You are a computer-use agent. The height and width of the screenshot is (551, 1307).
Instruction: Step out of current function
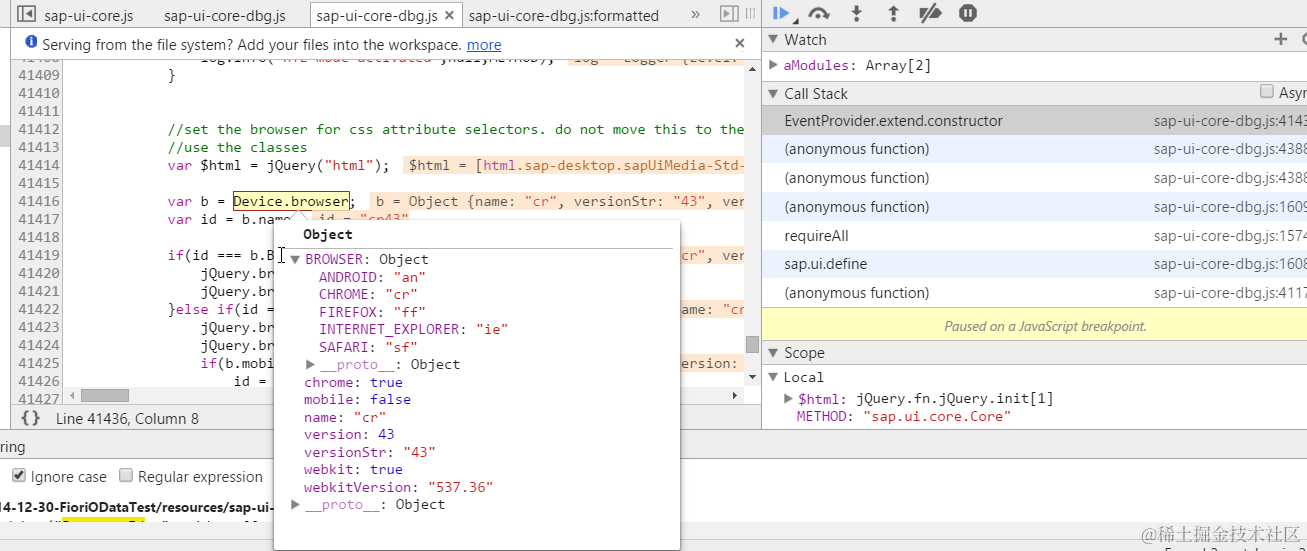tap(893, 13)
